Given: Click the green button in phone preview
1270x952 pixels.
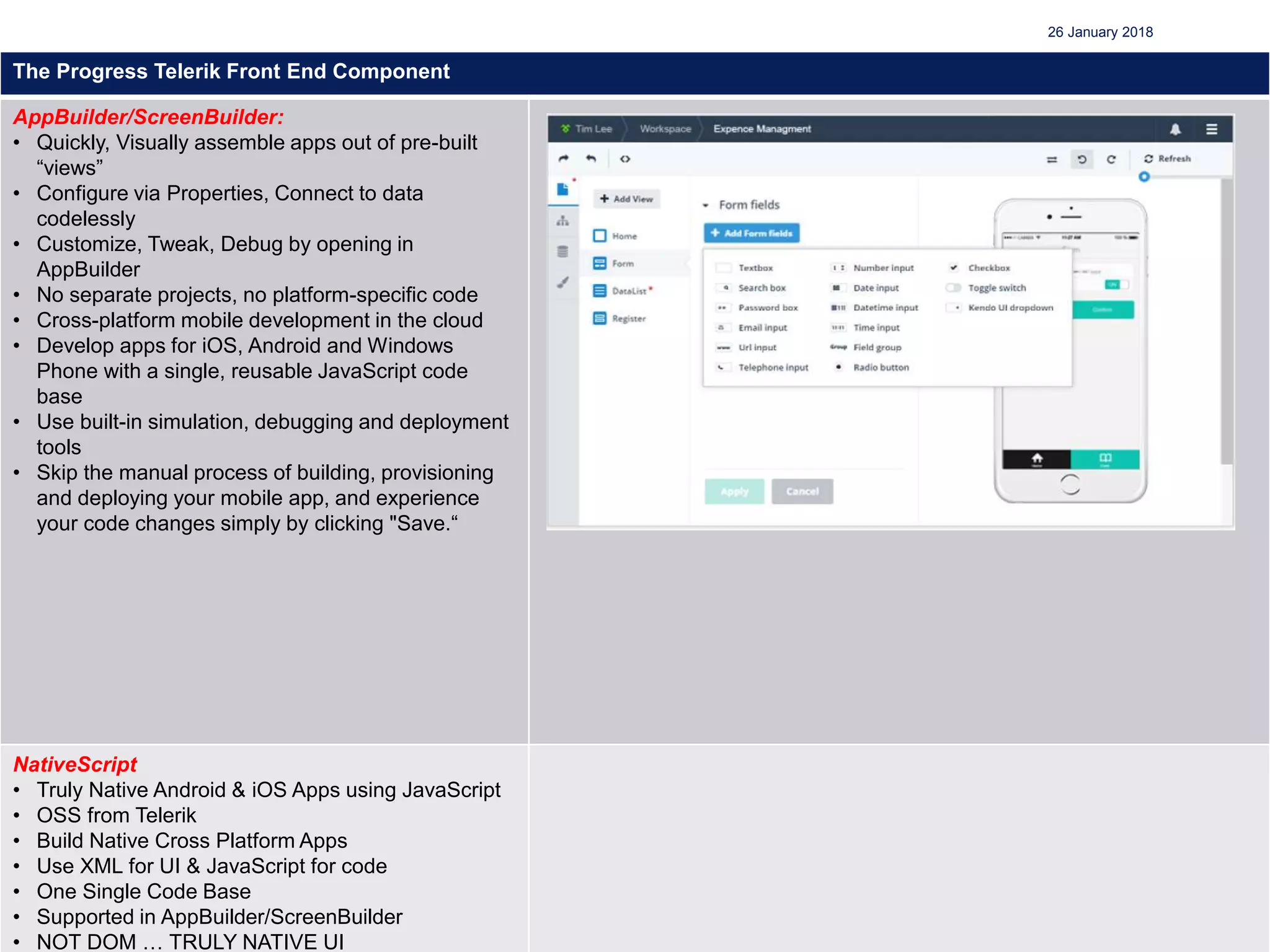Looking at the screenshot, I should pyautogui.click(x=1103, y=310).
